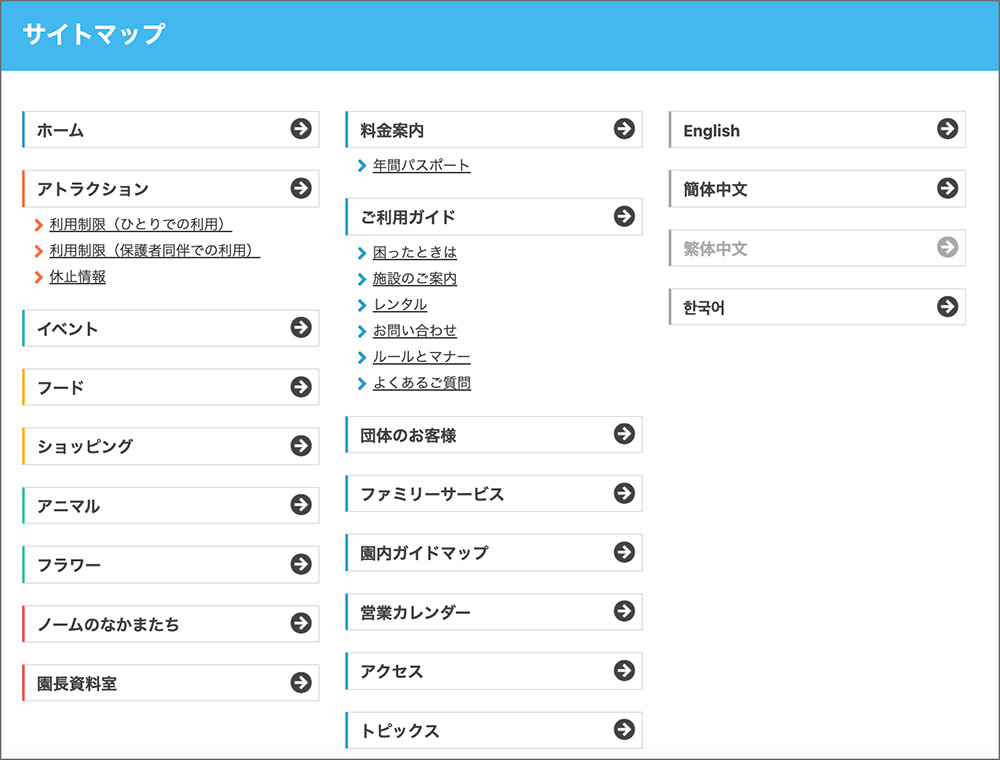
Task: Select the 営業カレンダー menu label
Action: [x=415, y=613]
